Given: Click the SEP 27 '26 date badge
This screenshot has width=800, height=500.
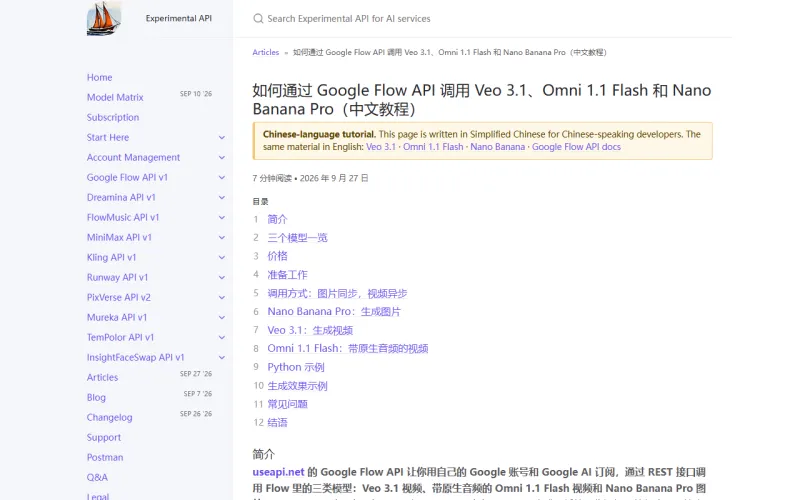Looking at the screenshot, I should pyautogui.click(x=196, y=374).
